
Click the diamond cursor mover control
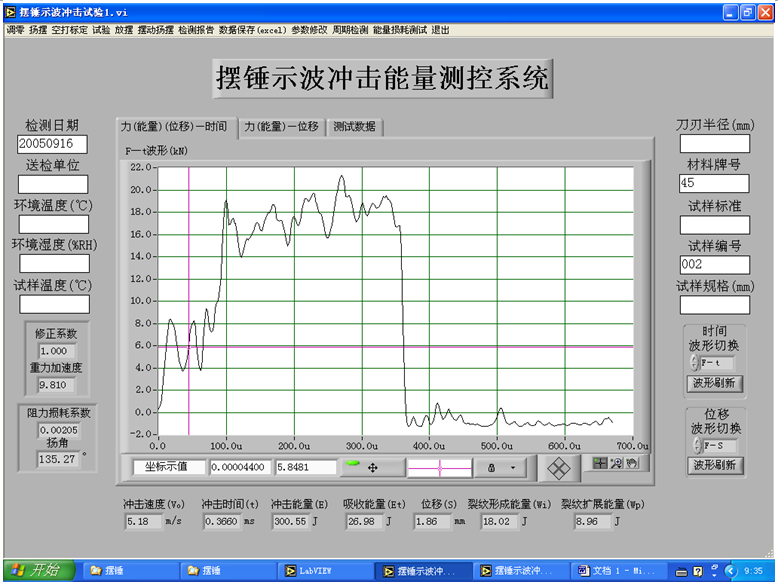558,466
